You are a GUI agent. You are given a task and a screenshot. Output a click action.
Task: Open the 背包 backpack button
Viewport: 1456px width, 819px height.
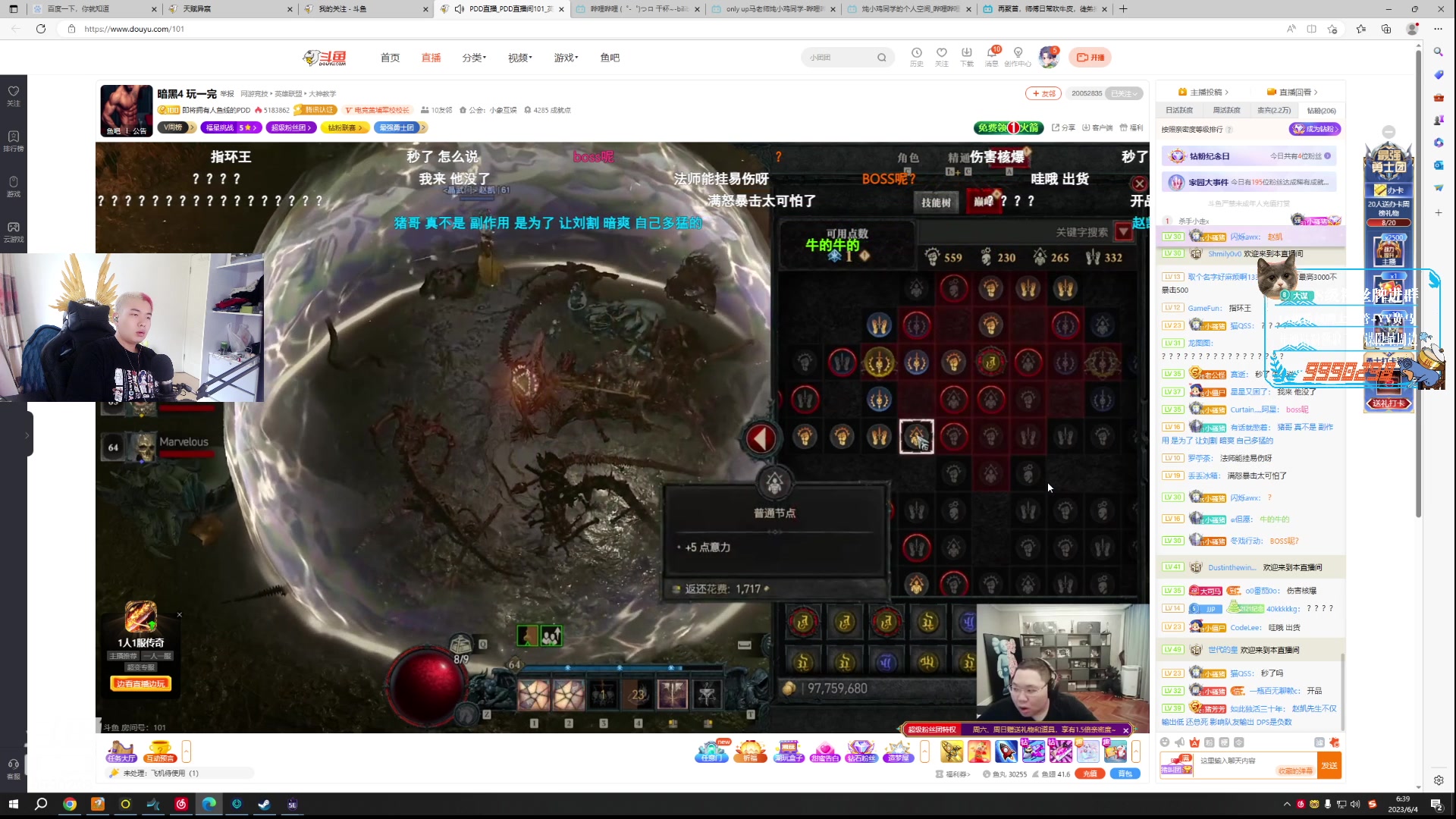(1125, 774)
